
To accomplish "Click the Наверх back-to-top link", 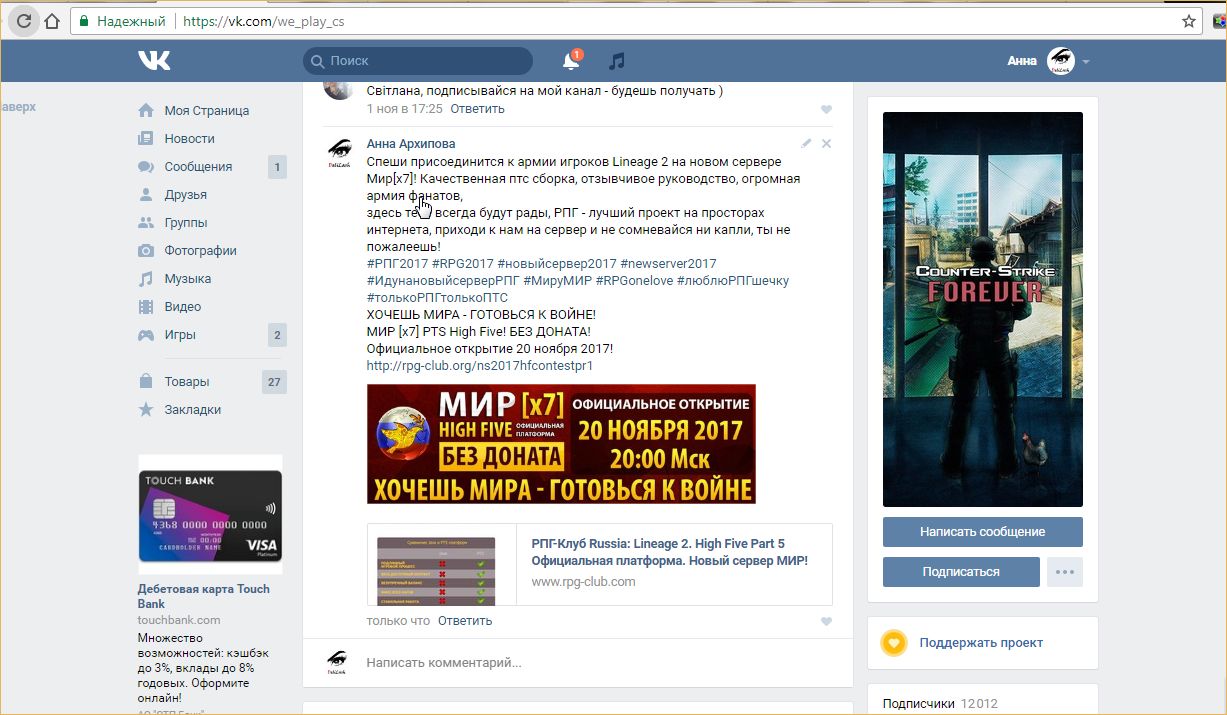I will [x=18, y=106].
